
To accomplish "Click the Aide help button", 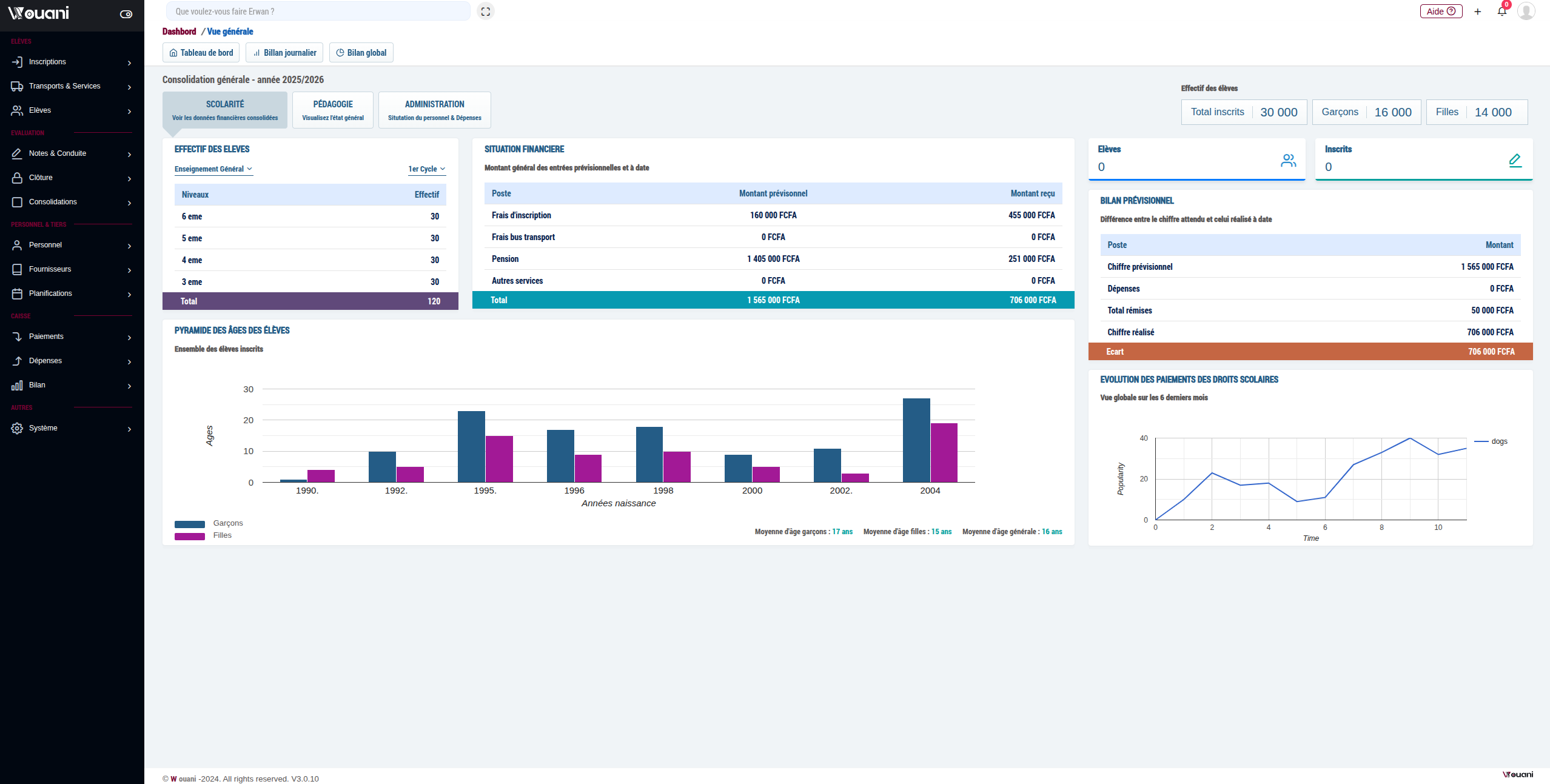I will click(x=1441, y=12).
